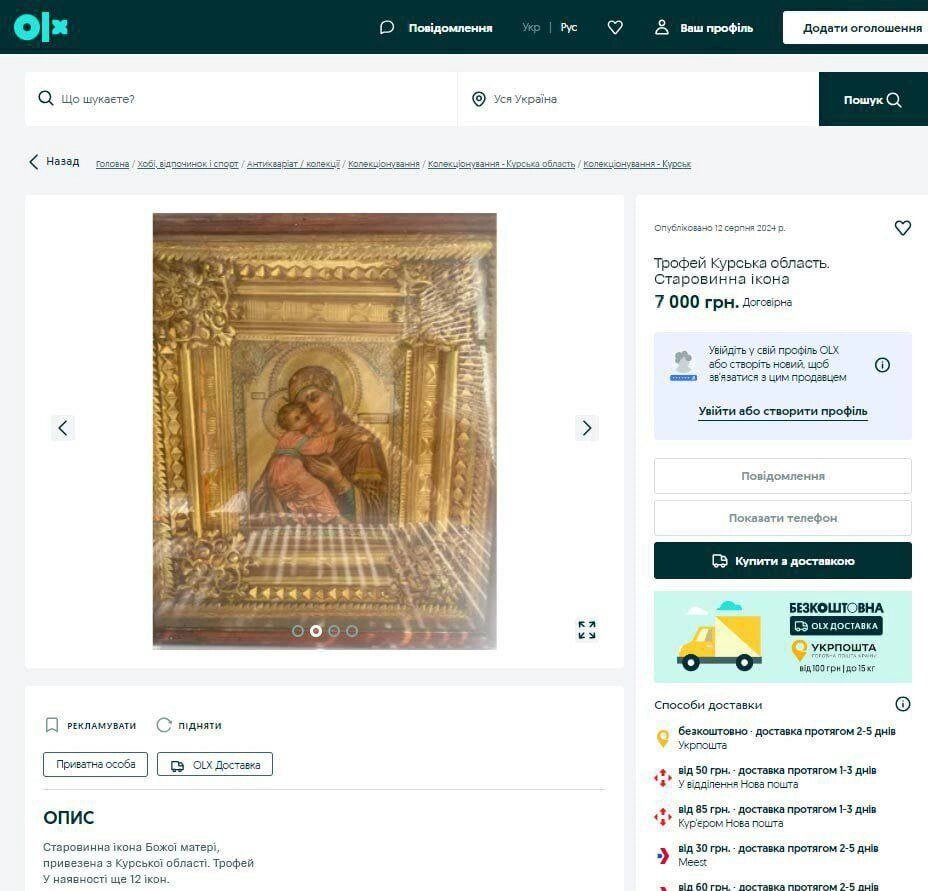928x891 pixels.
Task: Click Увійти або створити профіль link
Action: [x=782, y=411]
